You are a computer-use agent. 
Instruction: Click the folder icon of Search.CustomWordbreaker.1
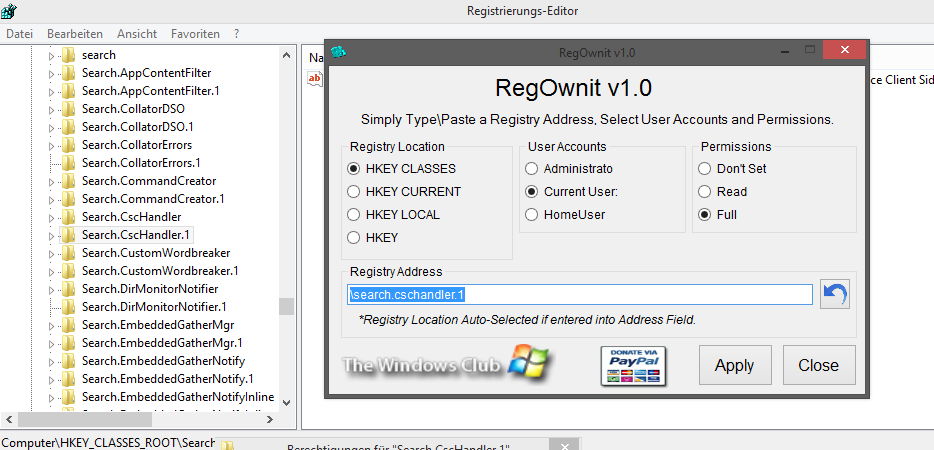(x=69, y=271)
